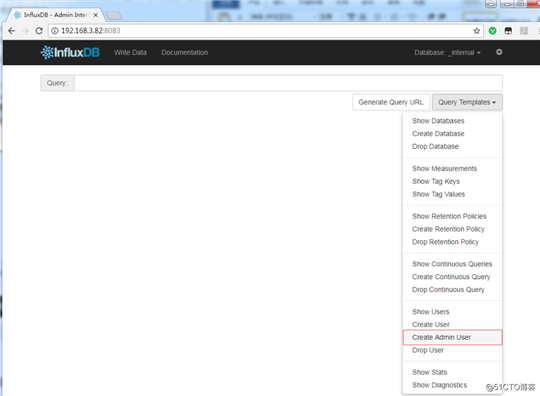The image size is (540, 396).
Task: Bookmark page with the star icon
Action: [x=476, y=31]
